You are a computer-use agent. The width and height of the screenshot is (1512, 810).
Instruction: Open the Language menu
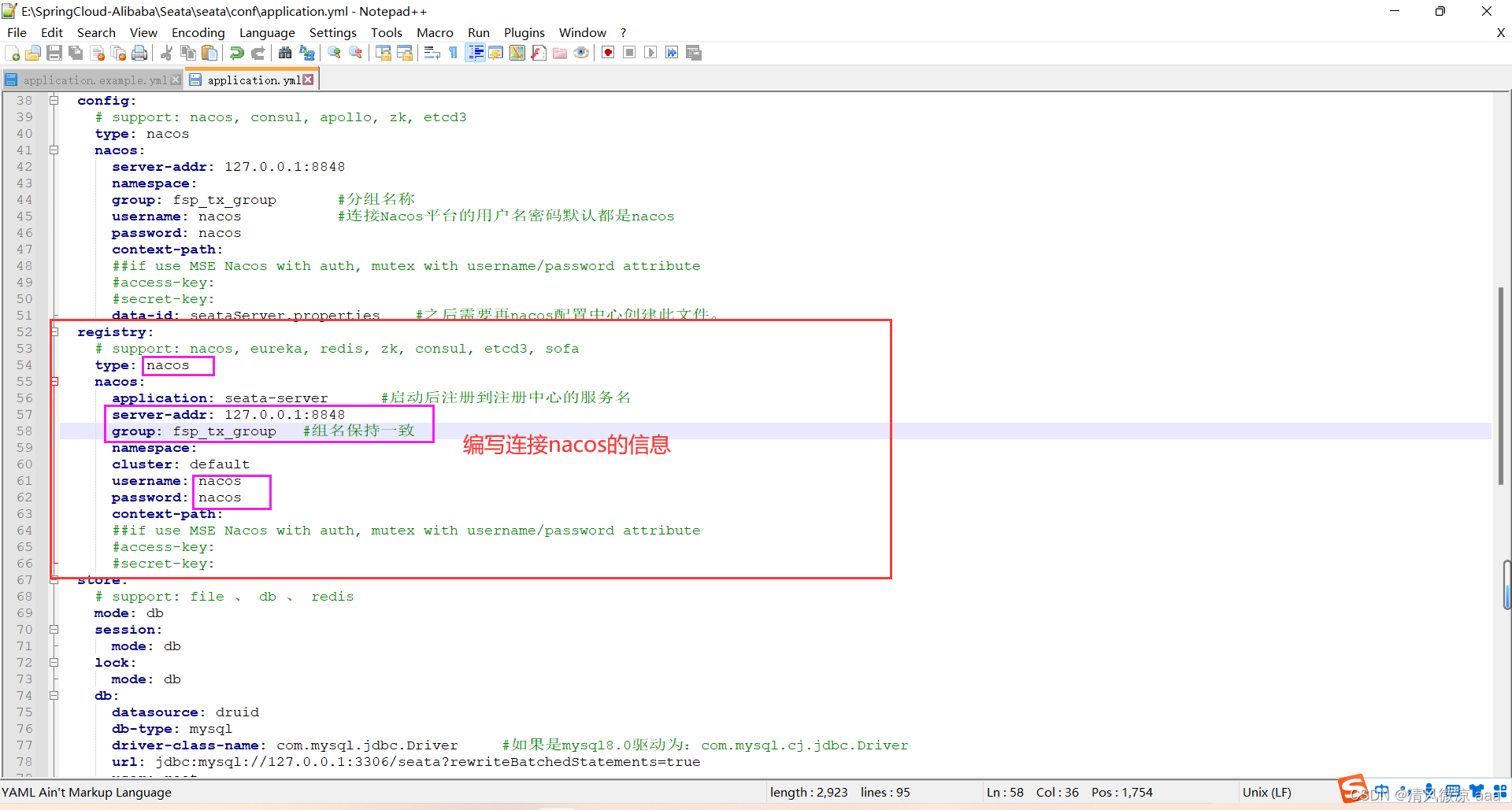[267, 32]
